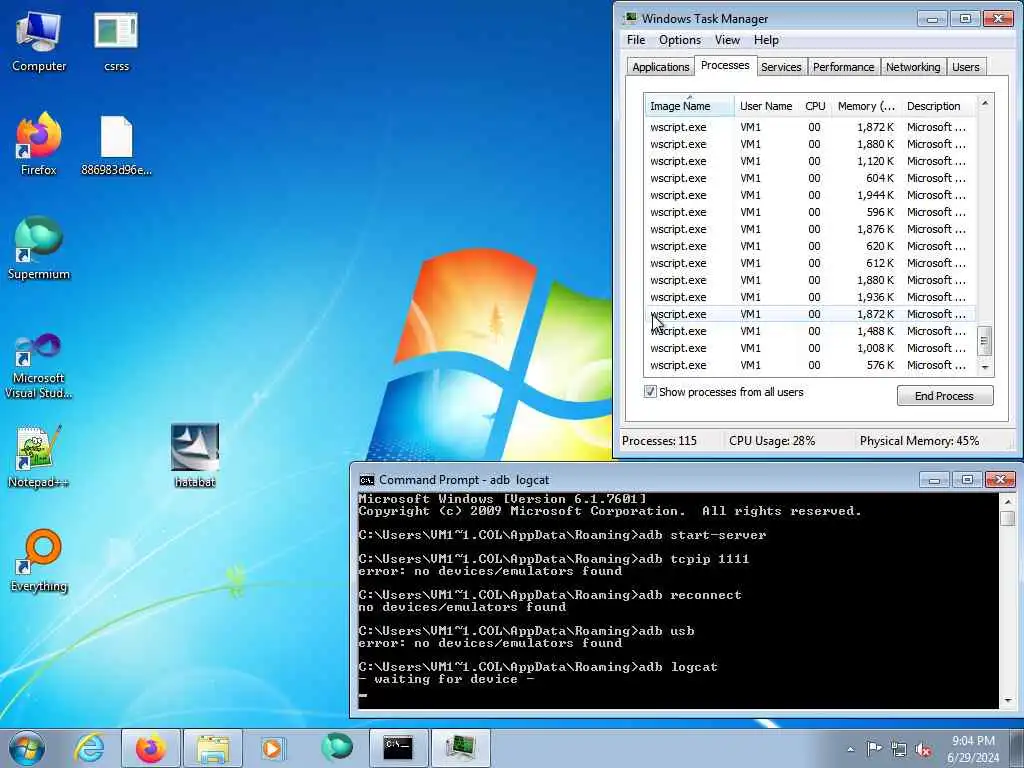Select wscript.exe row with 1,936 K memory

tap(810, 297)
